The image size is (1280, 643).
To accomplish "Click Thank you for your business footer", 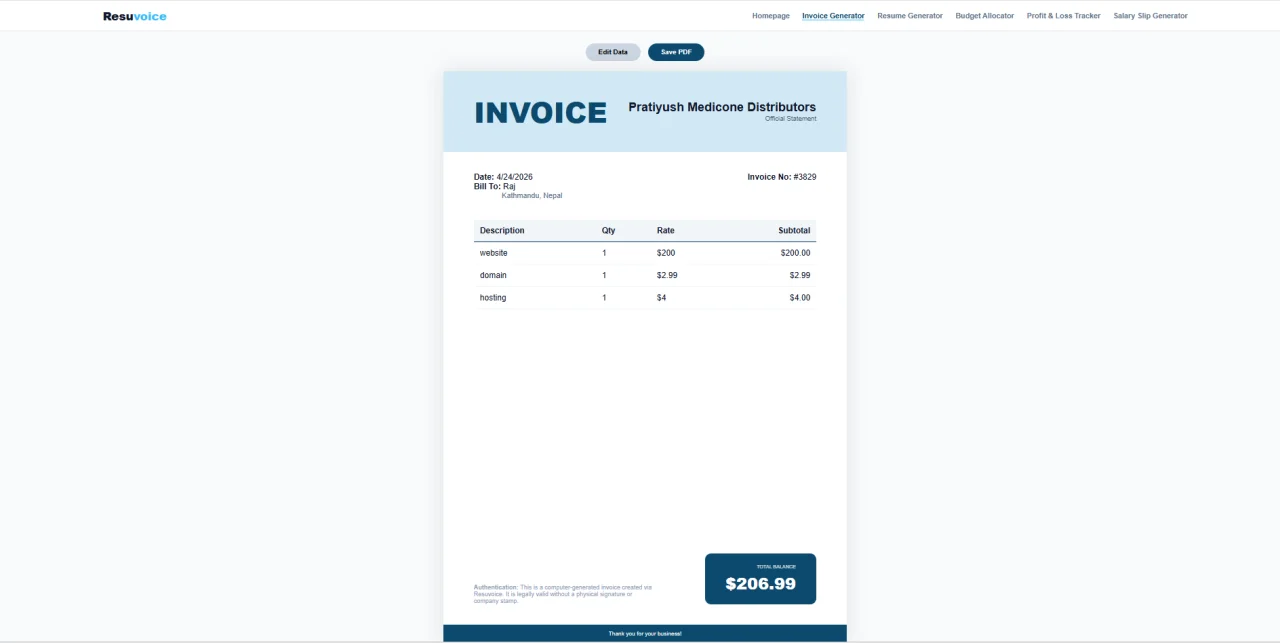I will coord(645,634).
